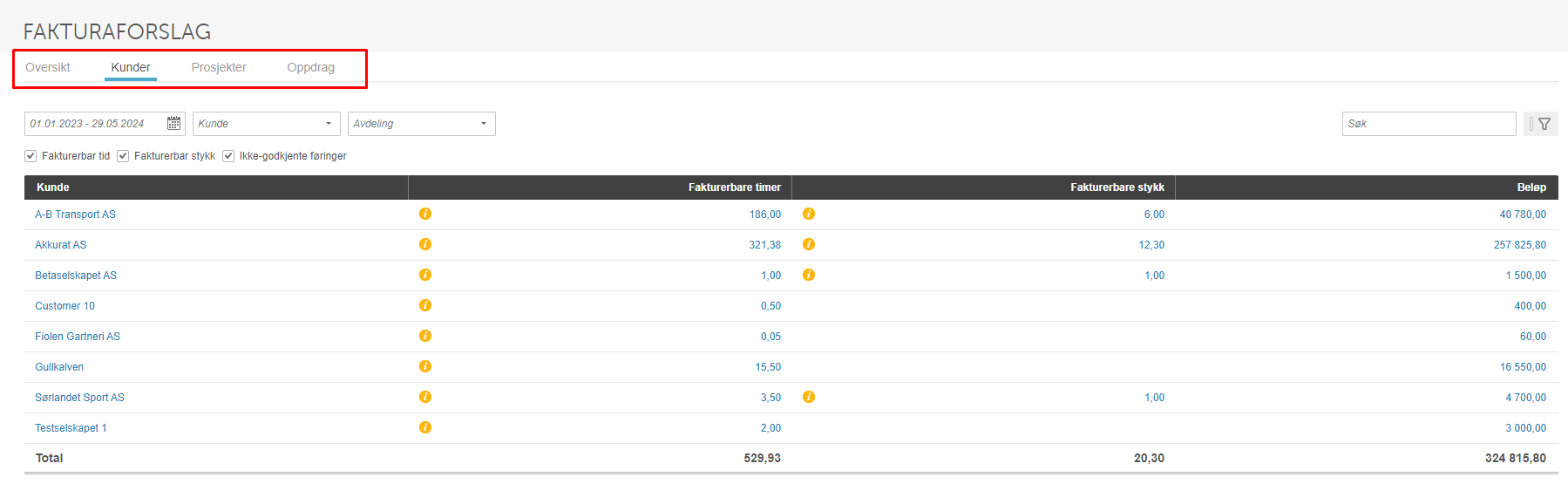This screenshot has width=1568, height=484.
Task: Open the Avdeling dropdown filter
Action: [x=422, y=124]
